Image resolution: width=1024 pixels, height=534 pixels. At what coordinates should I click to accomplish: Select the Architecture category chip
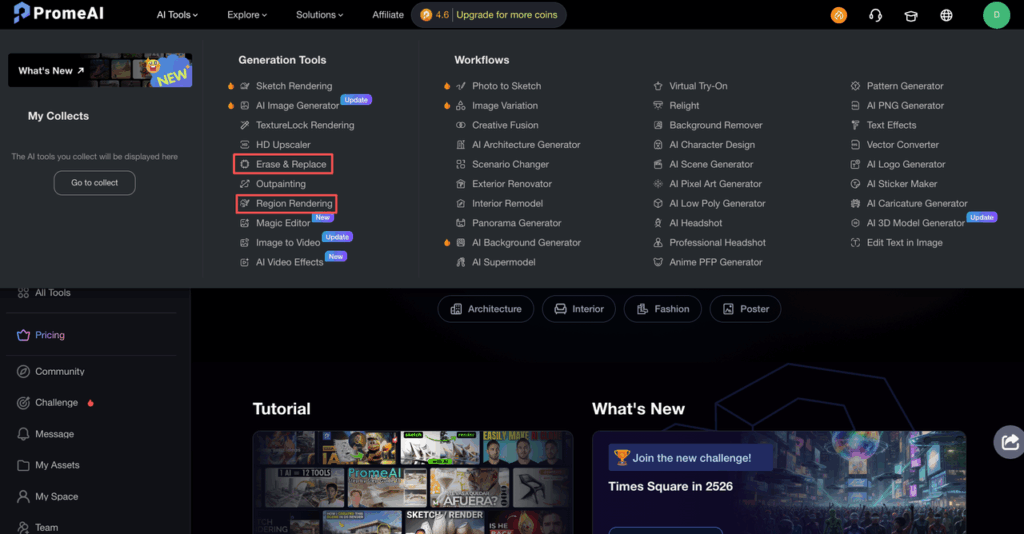click(x=486, y=309)
